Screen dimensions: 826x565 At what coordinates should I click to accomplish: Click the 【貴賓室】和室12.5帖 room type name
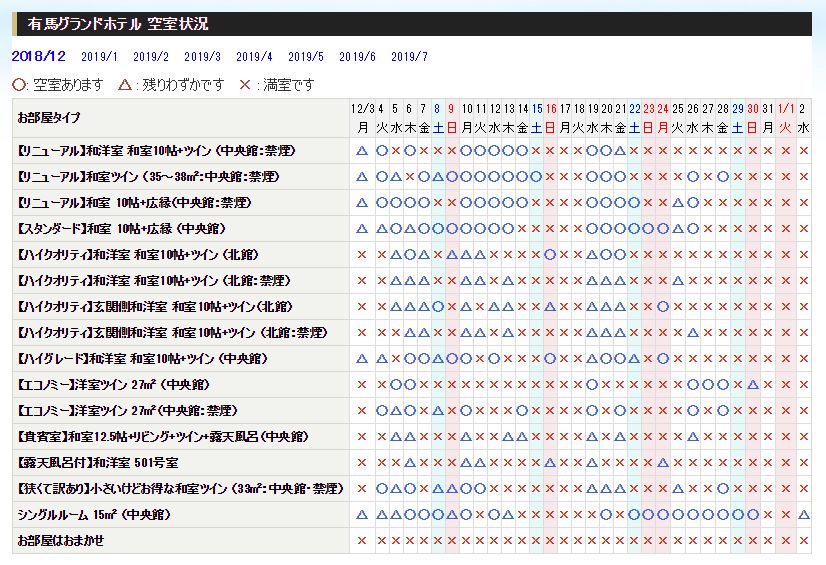coord(163,437)
